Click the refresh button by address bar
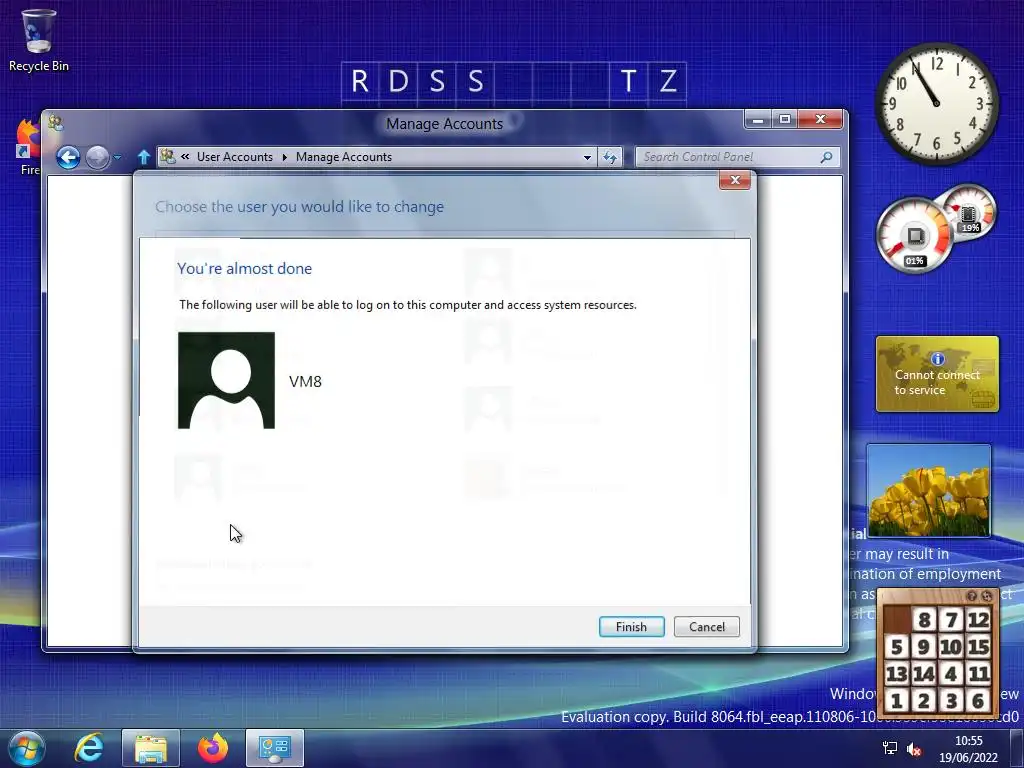 pos(610,157)
